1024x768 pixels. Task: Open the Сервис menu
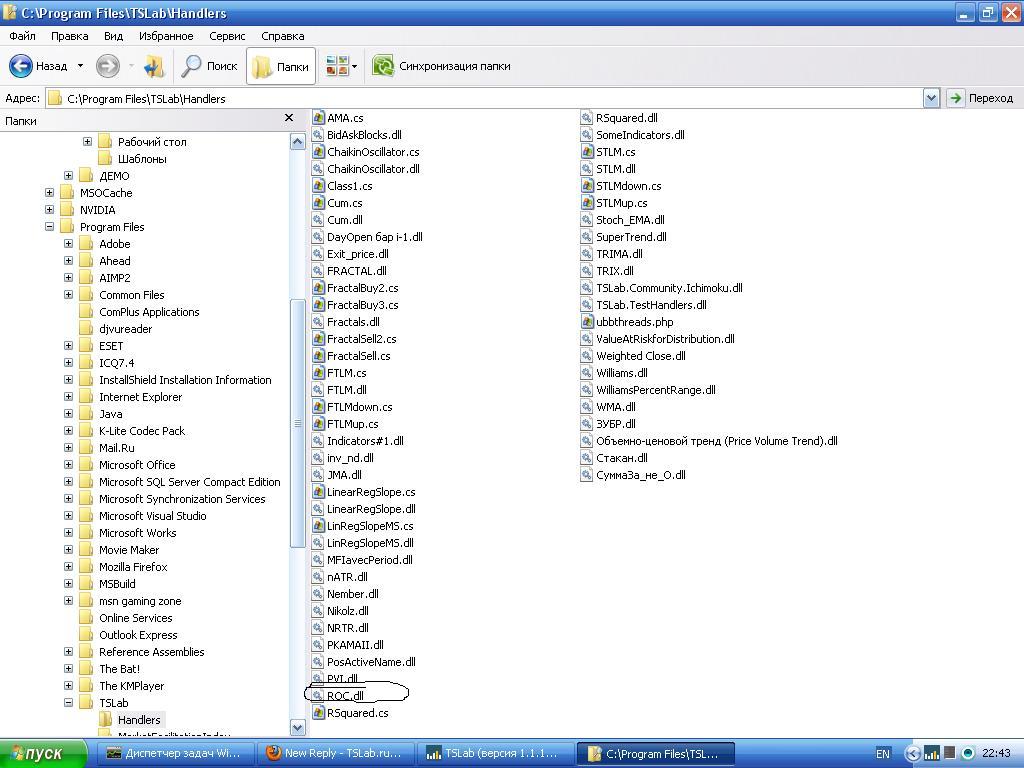coord(227,36)
